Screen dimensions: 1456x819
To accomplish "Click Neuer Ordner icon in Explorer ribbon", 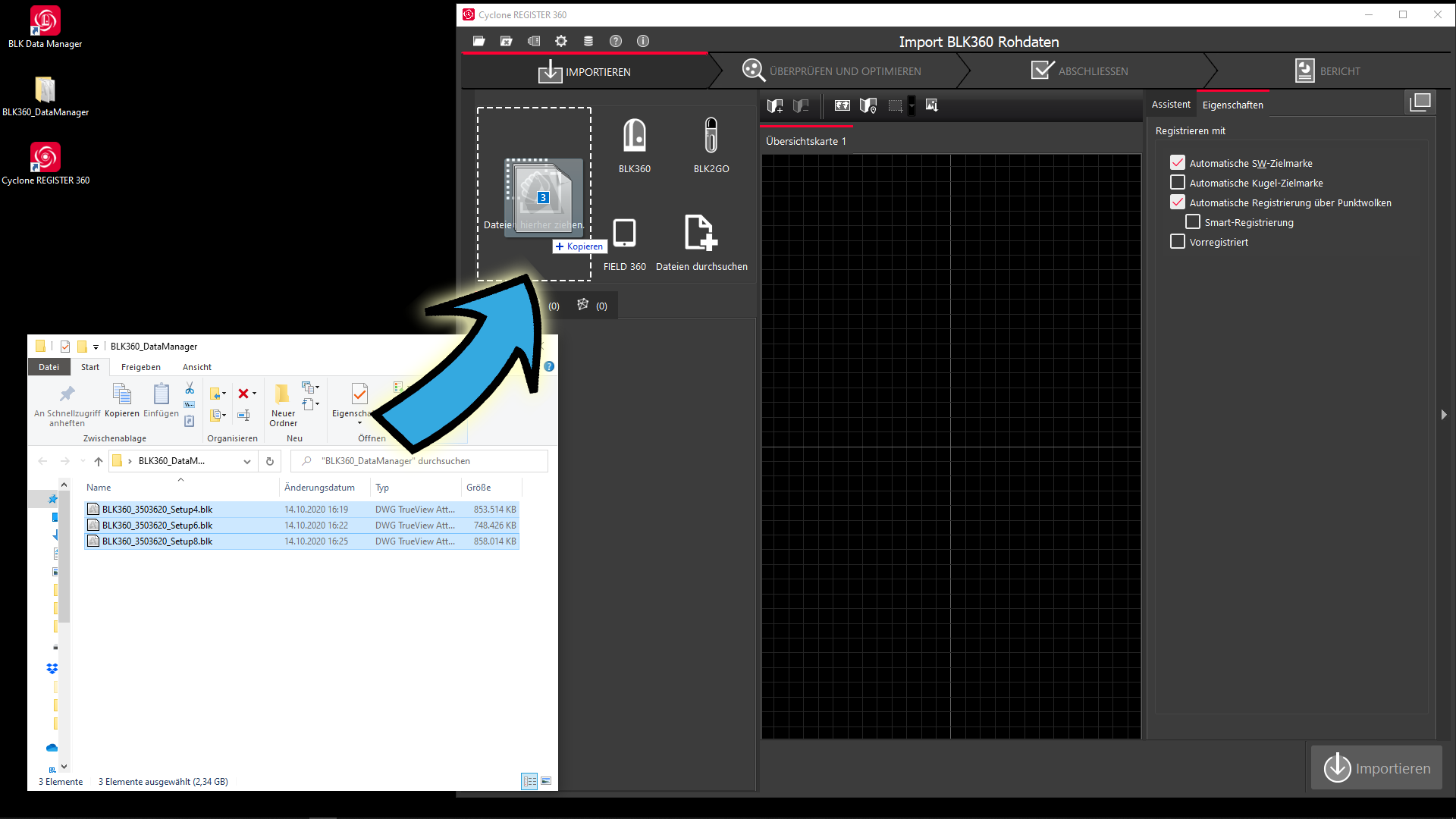I will coord(283,405).
